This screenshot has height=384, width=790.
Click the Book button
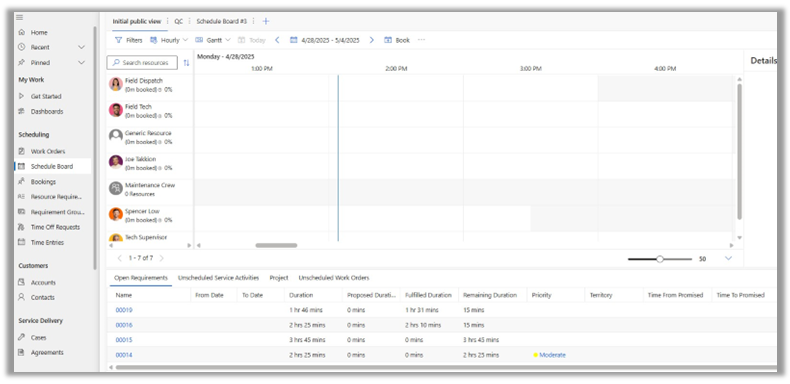397,40
